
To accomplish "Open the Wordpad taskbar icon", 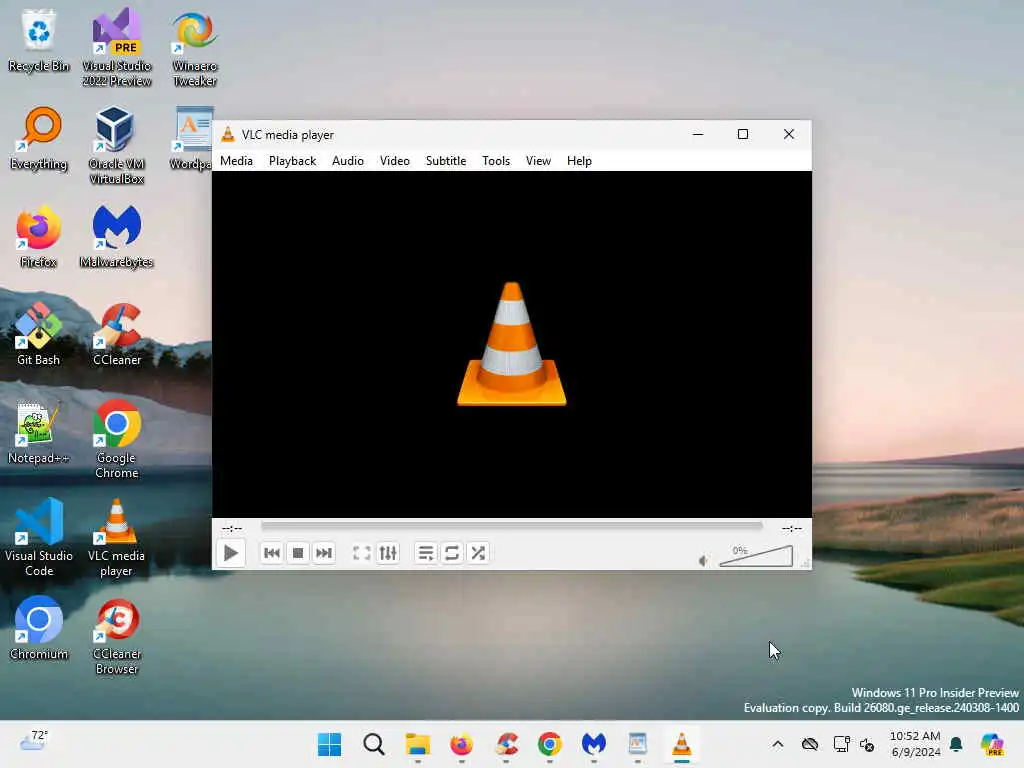I will 637,744.
